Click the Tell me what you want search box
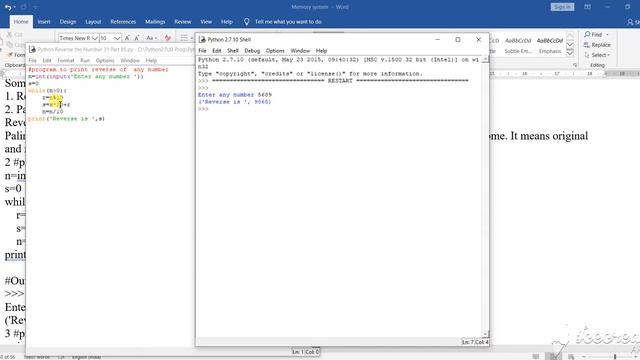Image resolution: width=640 pixels, height=360 pixels. 288,22
